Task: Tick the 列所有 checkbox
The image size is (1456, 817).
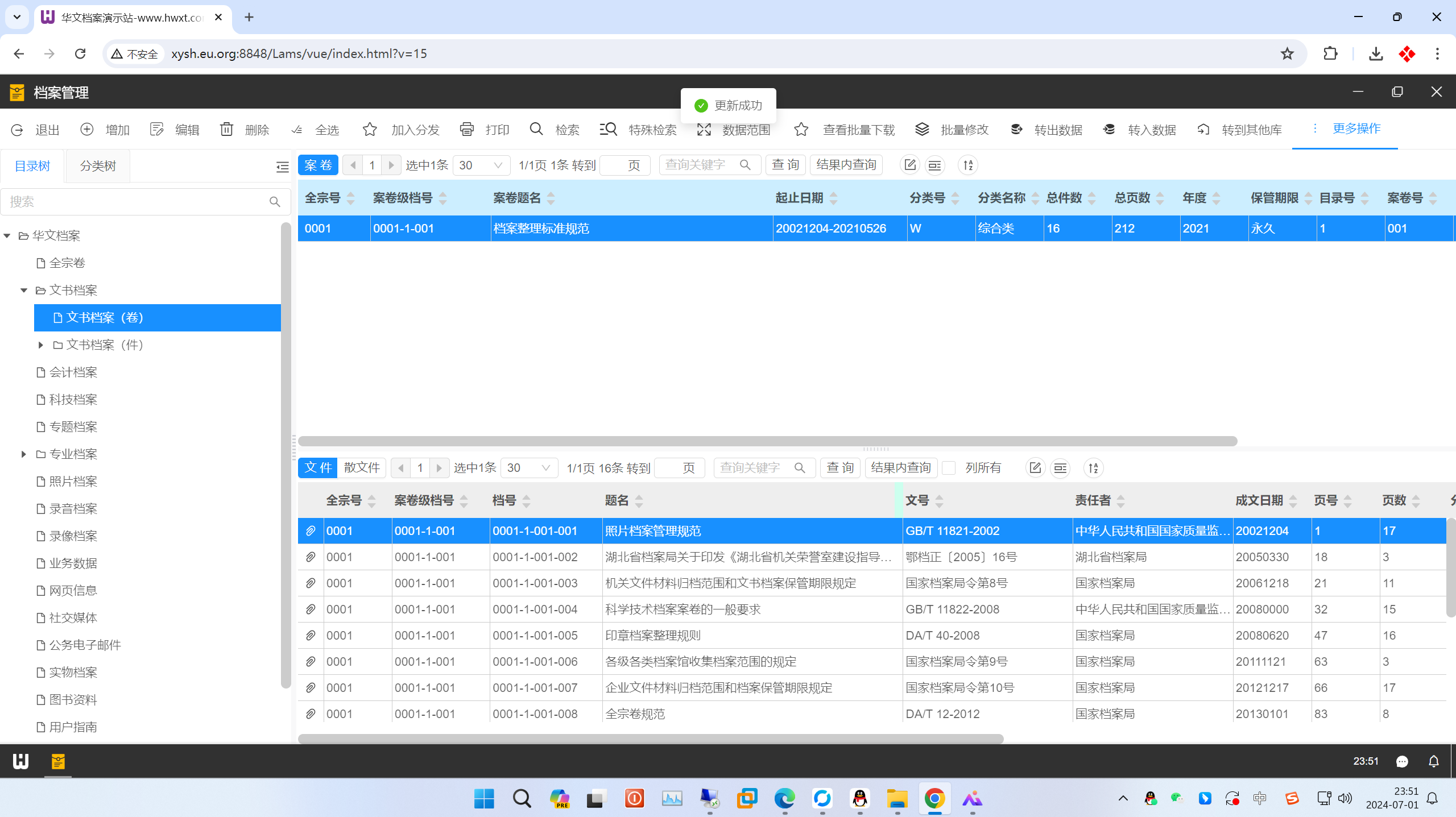Action: [949, 468]
